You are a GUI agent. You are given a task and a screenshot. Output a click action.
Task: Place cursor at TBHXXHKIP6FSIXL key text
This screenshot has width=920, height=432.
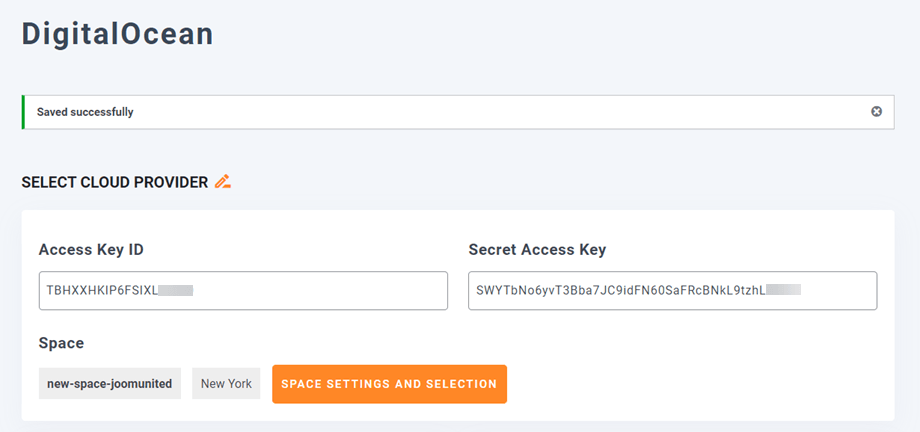click(x=100, y=290)
